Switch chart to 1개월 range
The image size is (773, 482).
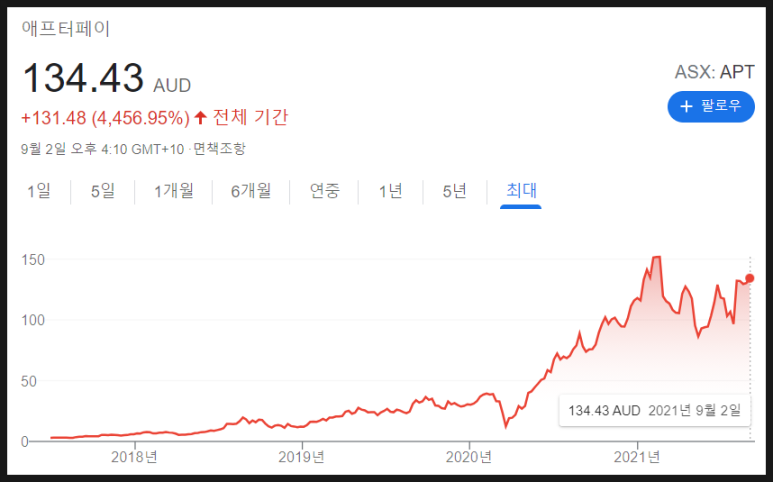click(174, 191)
